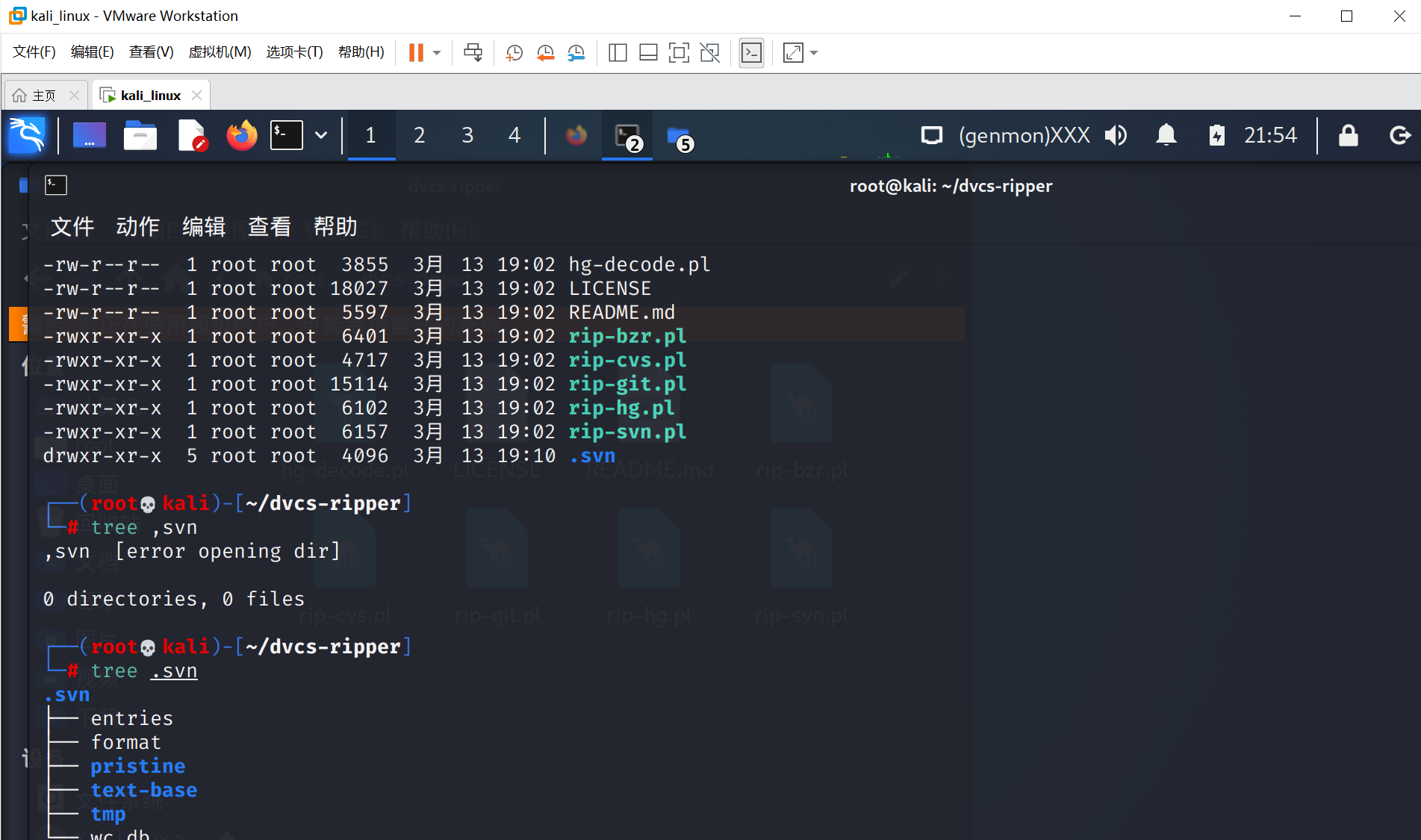Open the 文件(F) menu in VMware

point(34,52)
